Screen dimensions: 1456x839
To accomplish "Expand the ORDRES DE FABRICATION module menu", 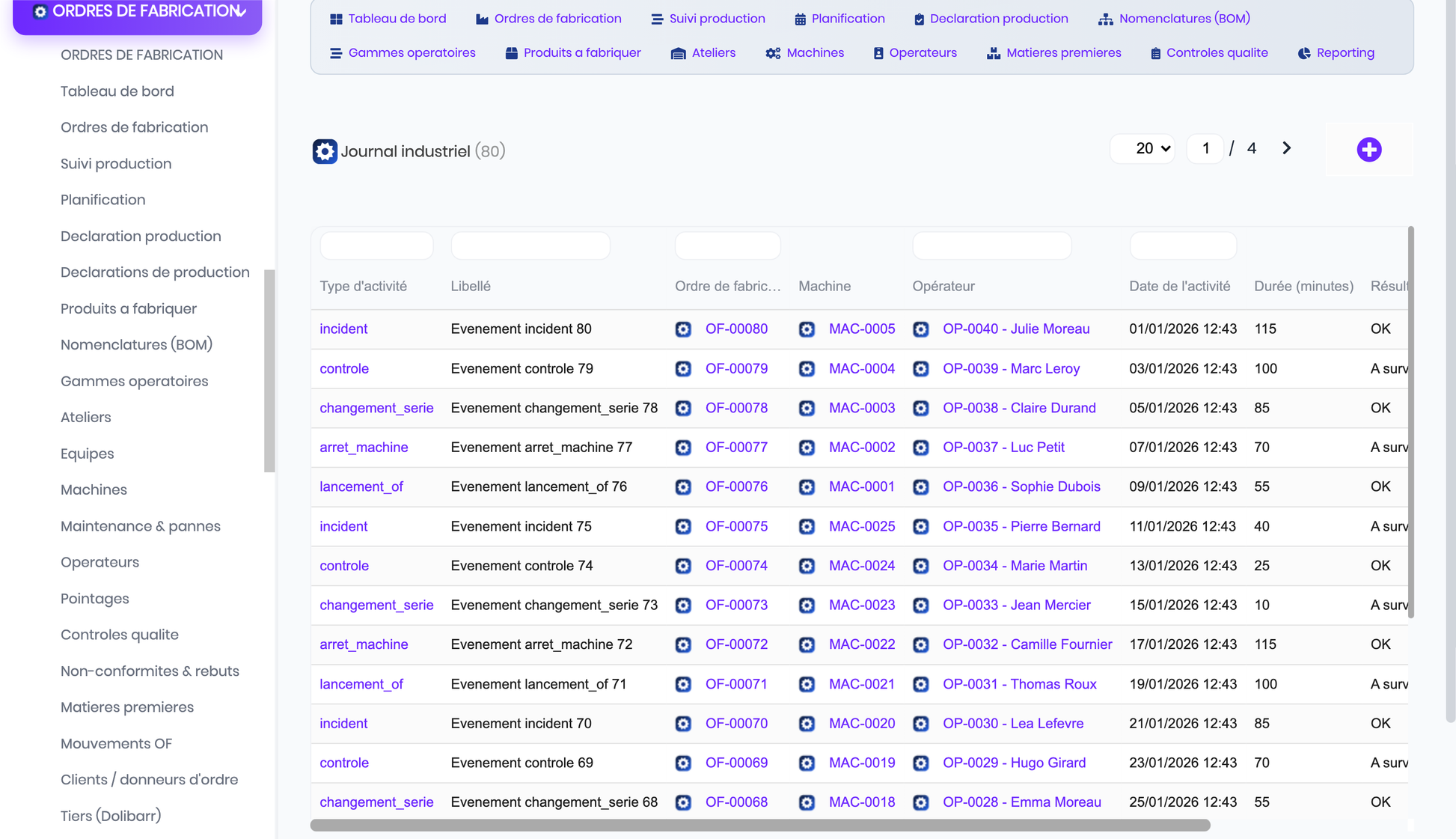I will (x=138, y=13).
